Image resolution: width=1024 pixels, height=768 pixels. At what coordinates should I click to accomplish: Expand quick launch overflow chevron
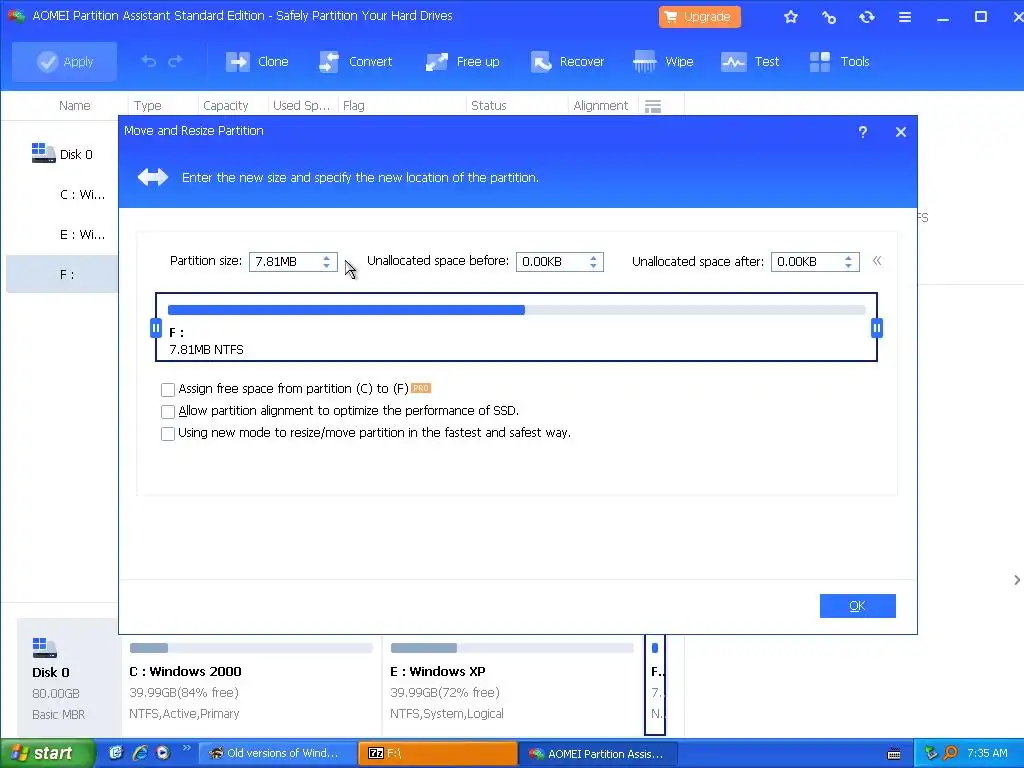tap(187, 748)
